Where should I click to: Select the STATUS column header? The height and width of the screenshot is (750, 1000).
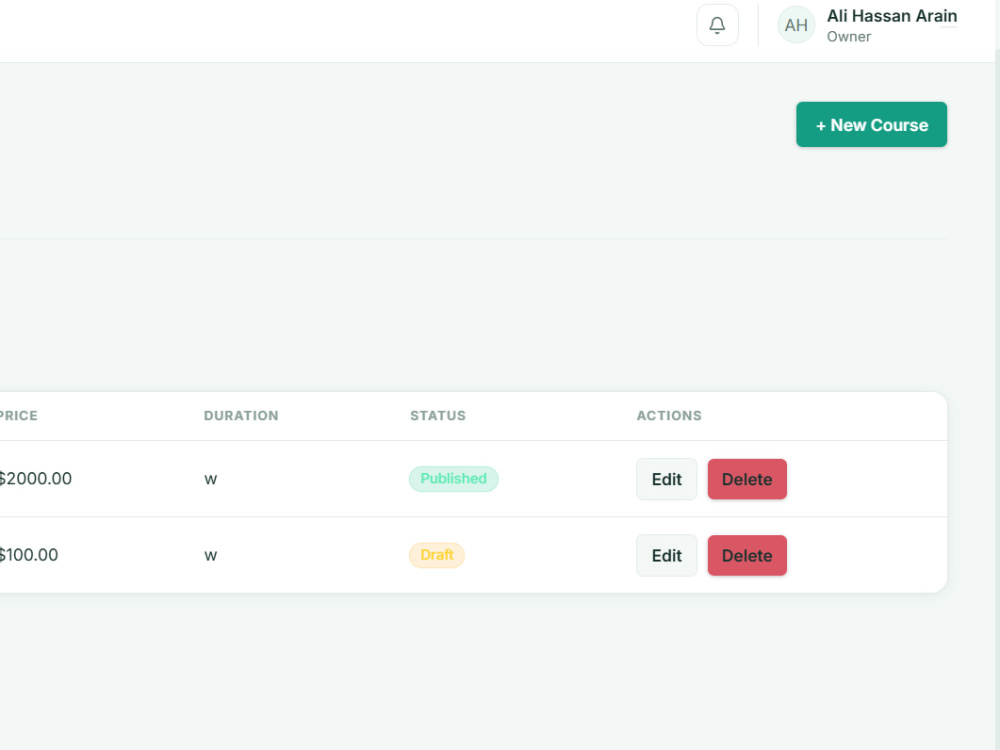pyautogui.click(x=438, y=416)
